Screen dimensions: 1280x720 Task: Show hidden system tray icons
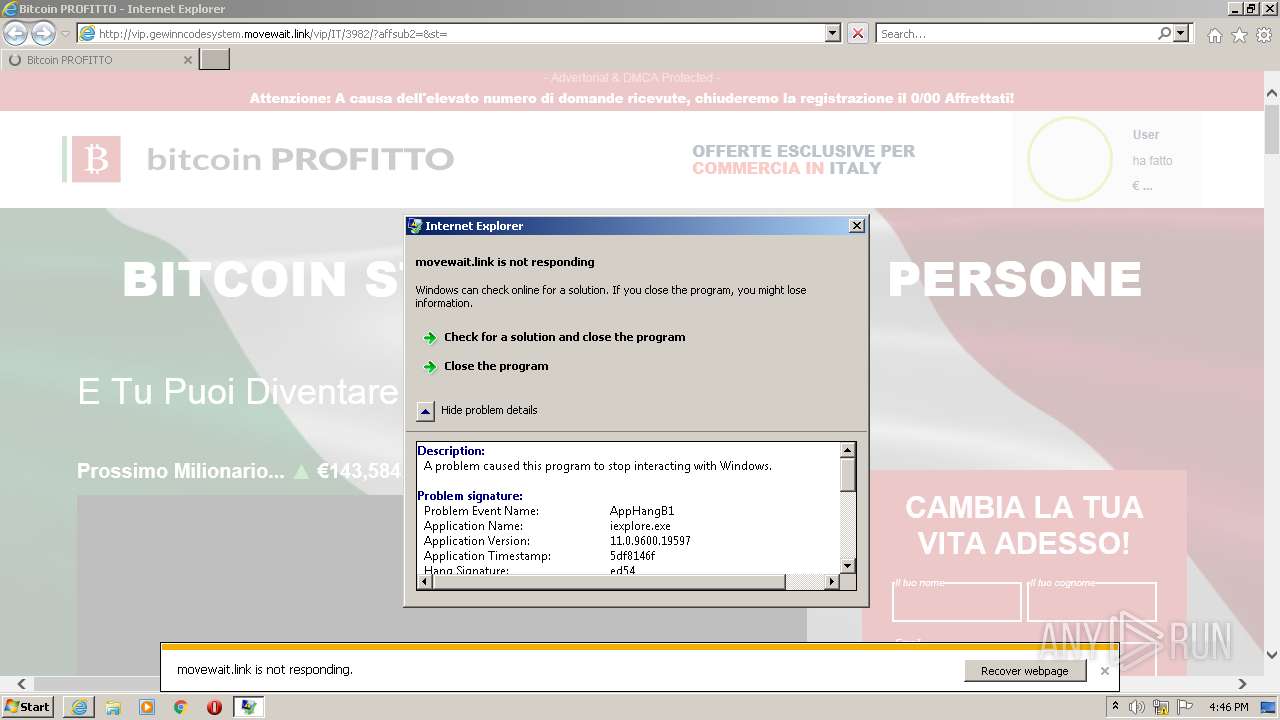coord(1116,707)
